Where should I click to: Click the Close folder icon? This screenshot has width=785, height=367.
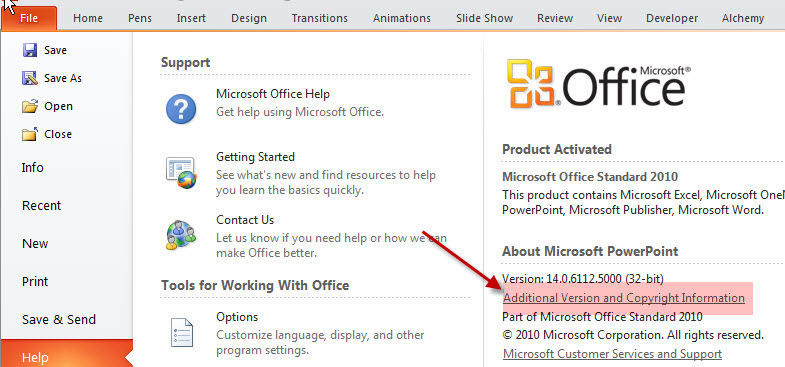click(x=30, y=134)
